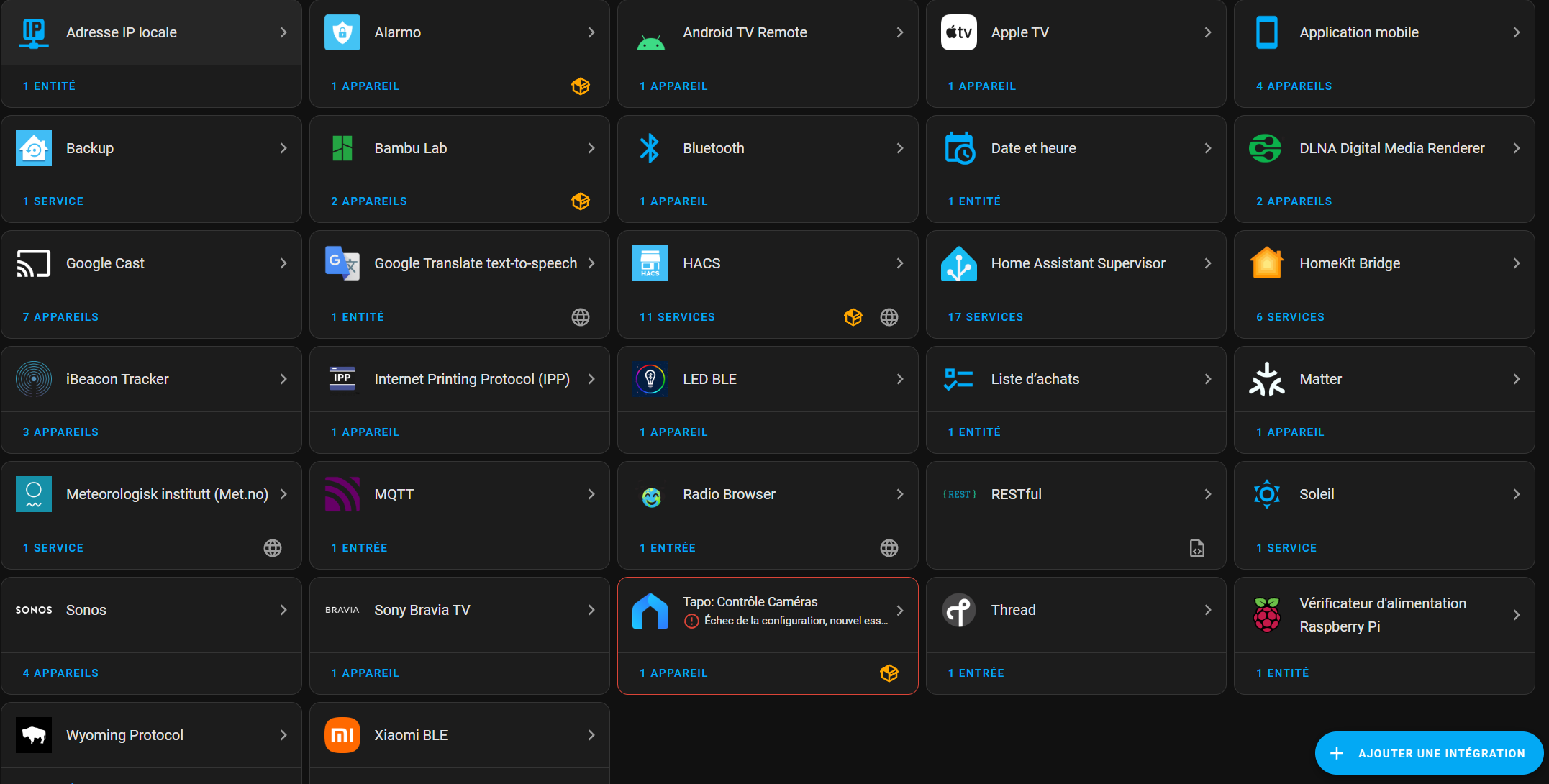The width and height of the screenshot is (1549, 784).
Task: Expand Apple TV card chevron arrow
Action: click(x=1208, y=32)
